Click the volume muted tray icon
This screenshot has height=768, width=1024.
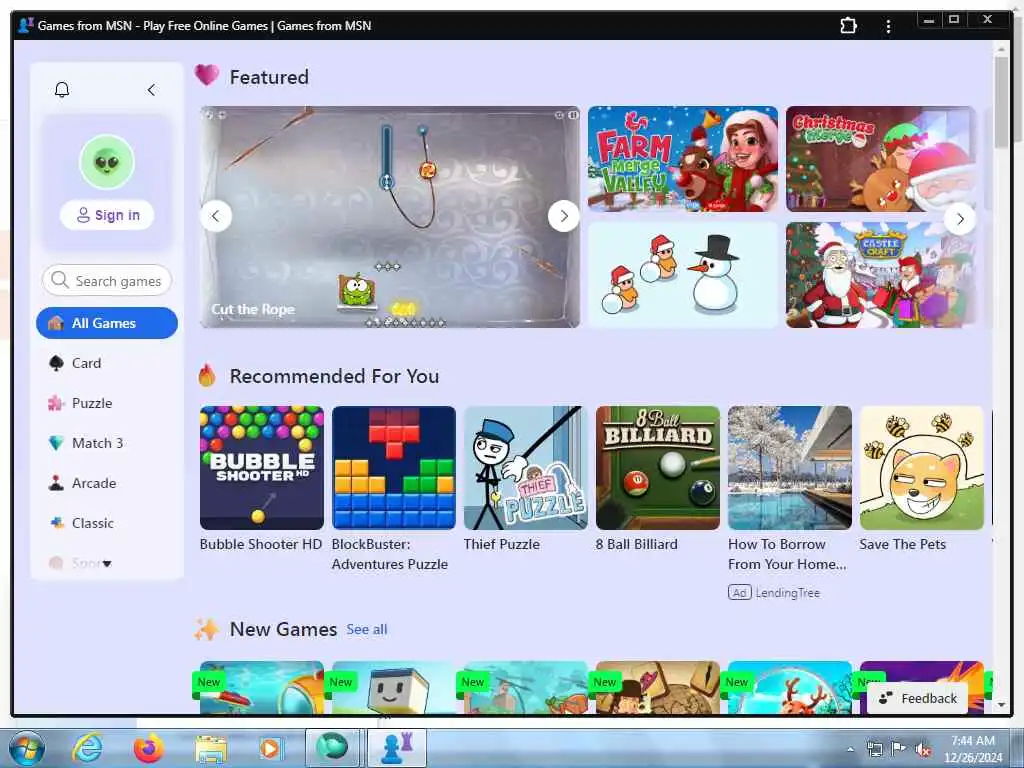coord(923,750)
